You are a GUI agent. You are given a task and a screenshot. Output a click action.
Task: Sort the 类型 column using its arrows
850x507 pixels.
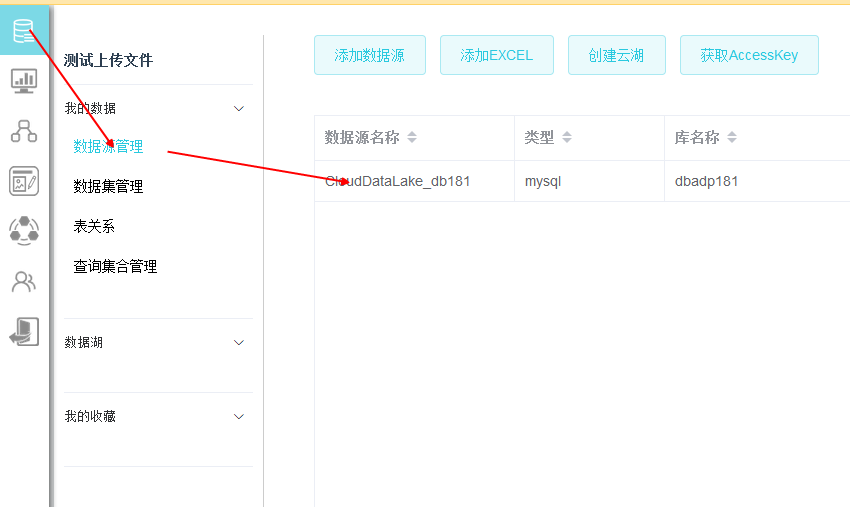pos(568,138)
